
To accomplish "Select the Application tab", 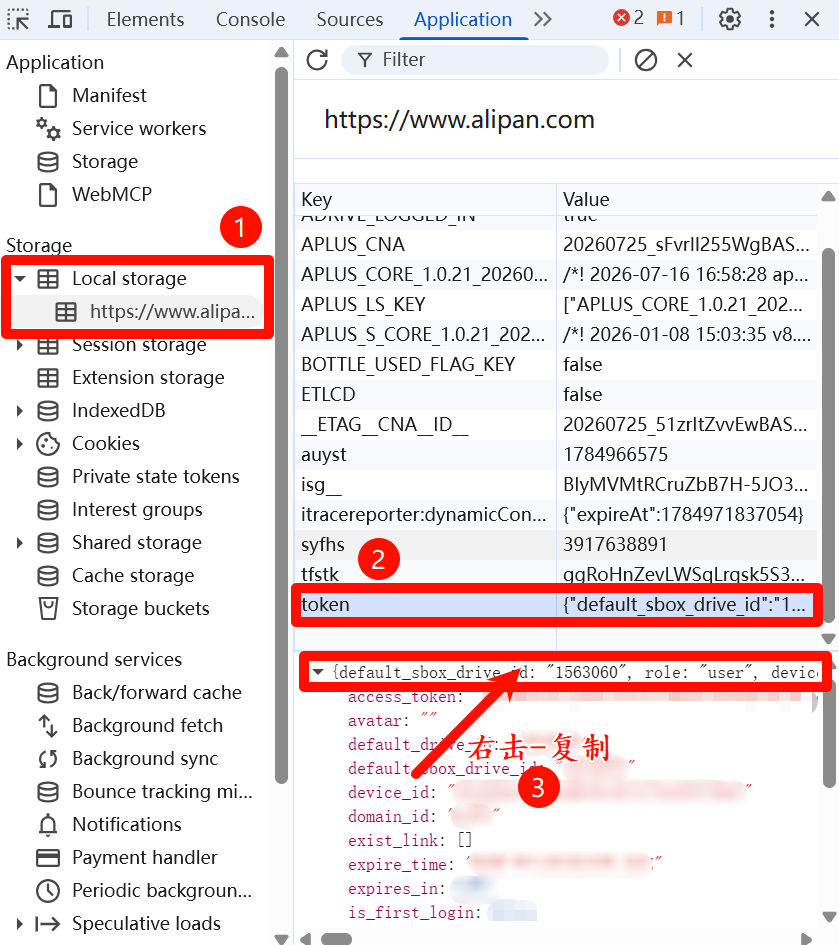I will (x=463, y=19).
